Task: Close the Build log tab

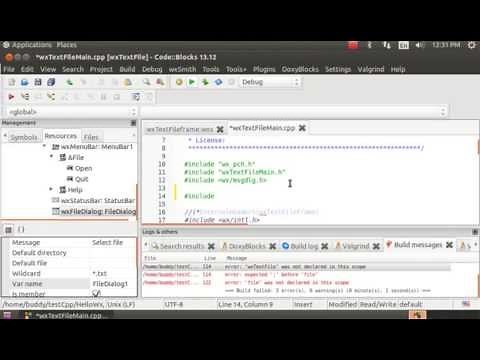Action: (x=324, y=246)
